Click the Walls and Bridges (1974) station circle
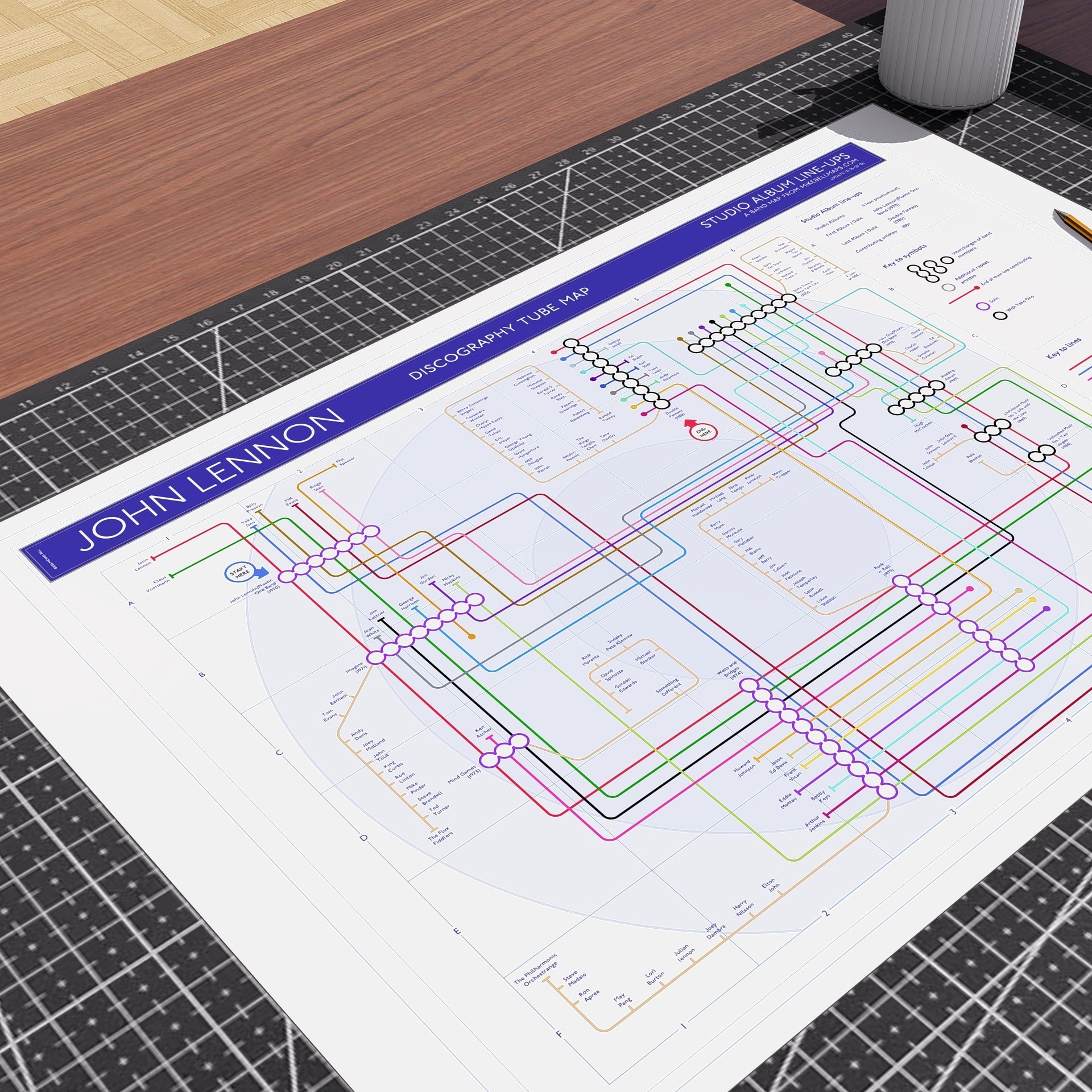 [749, 685]
